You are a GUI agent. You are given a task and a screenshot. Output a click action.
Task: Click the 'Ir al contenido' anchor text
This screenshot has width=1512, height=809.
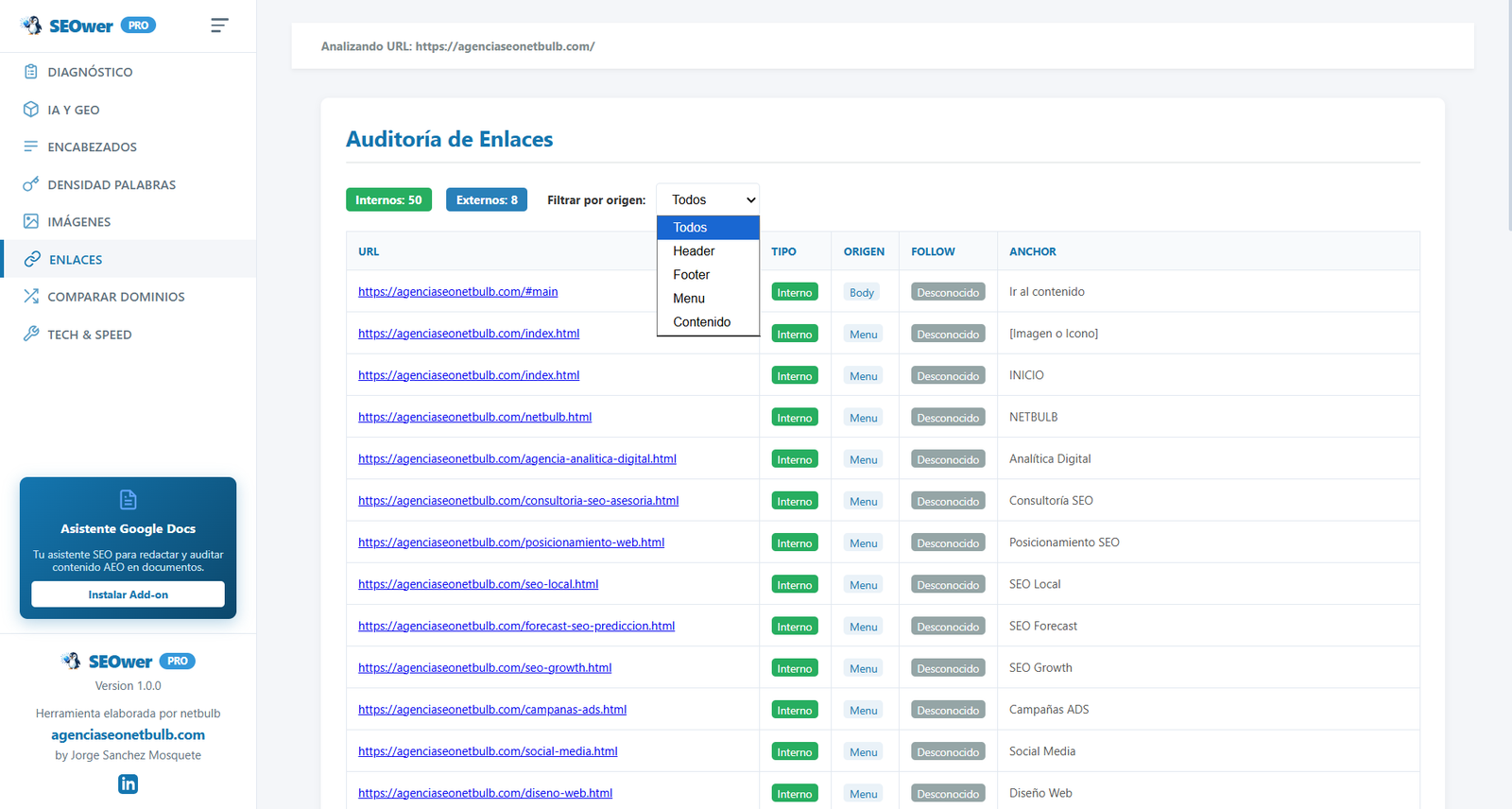[x=1047, y=291]
